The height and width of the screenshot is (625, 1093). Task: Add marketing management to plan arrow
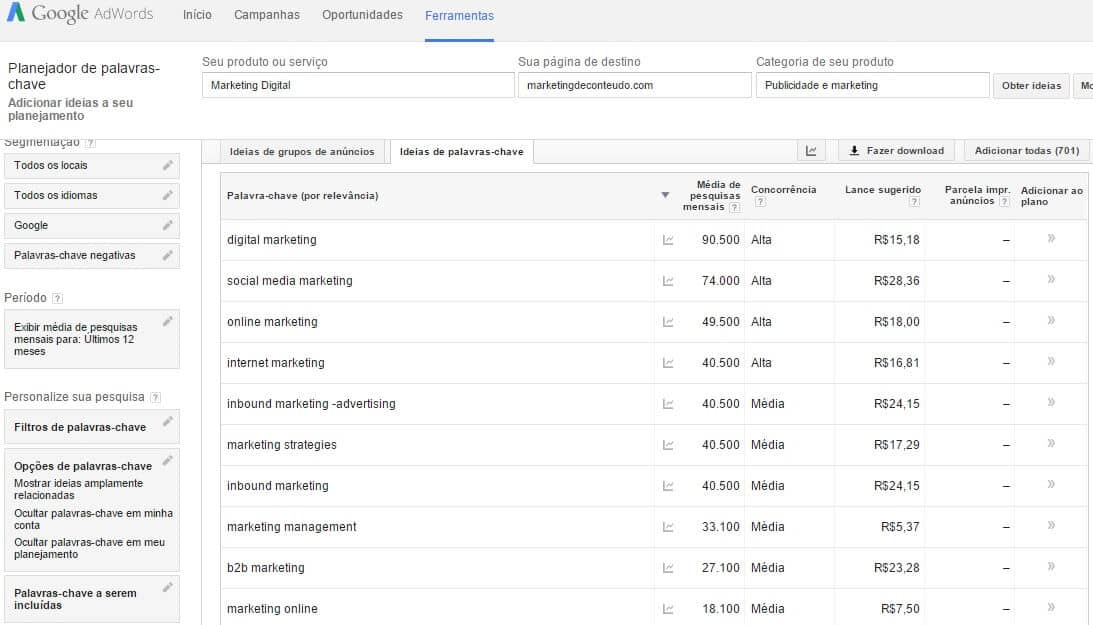1051,526
